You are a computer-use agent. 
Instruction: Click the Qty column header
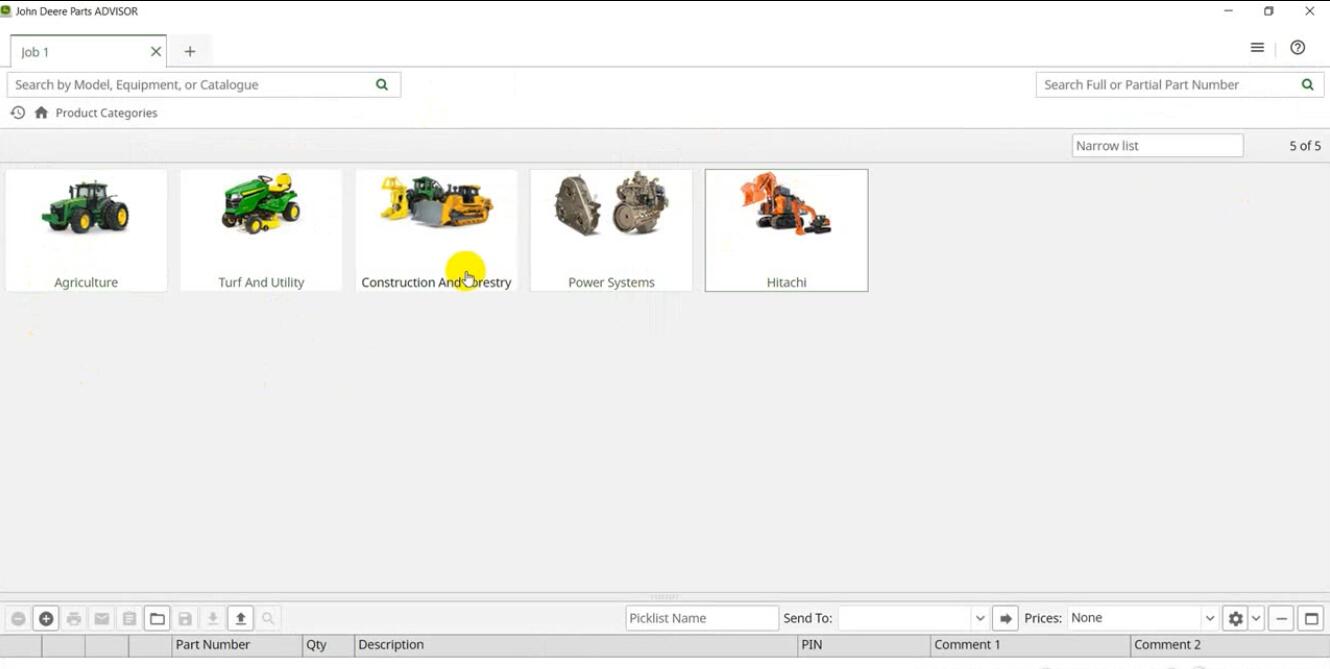[x=328, y=645]
